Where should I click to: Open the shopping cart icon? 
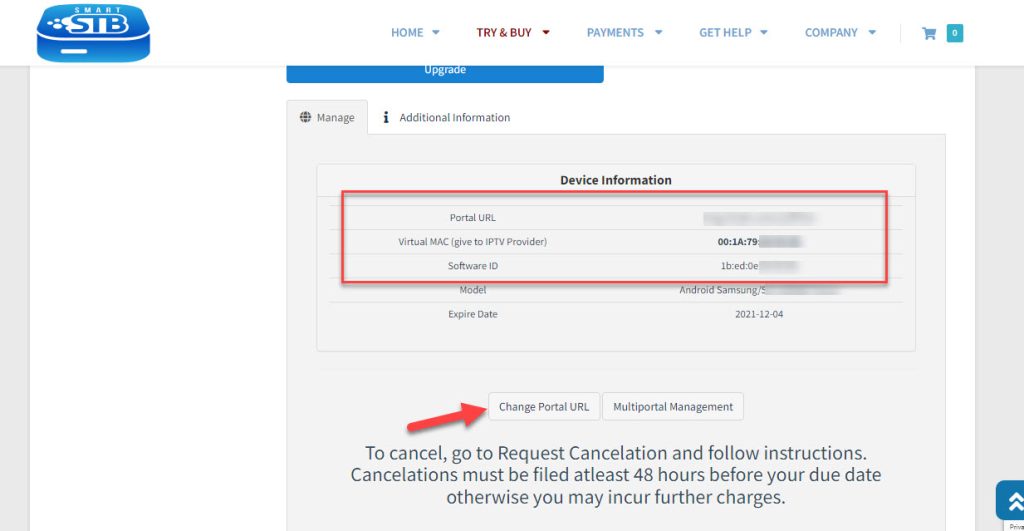(x=929, y=33)
